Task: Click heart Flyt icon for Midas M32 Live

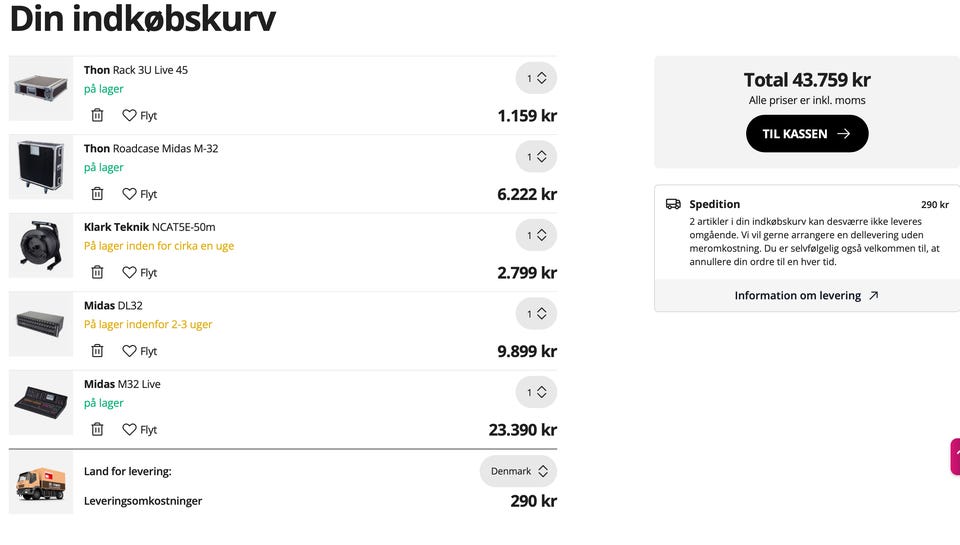Action: pyautogui.click(x=140, y=429)
